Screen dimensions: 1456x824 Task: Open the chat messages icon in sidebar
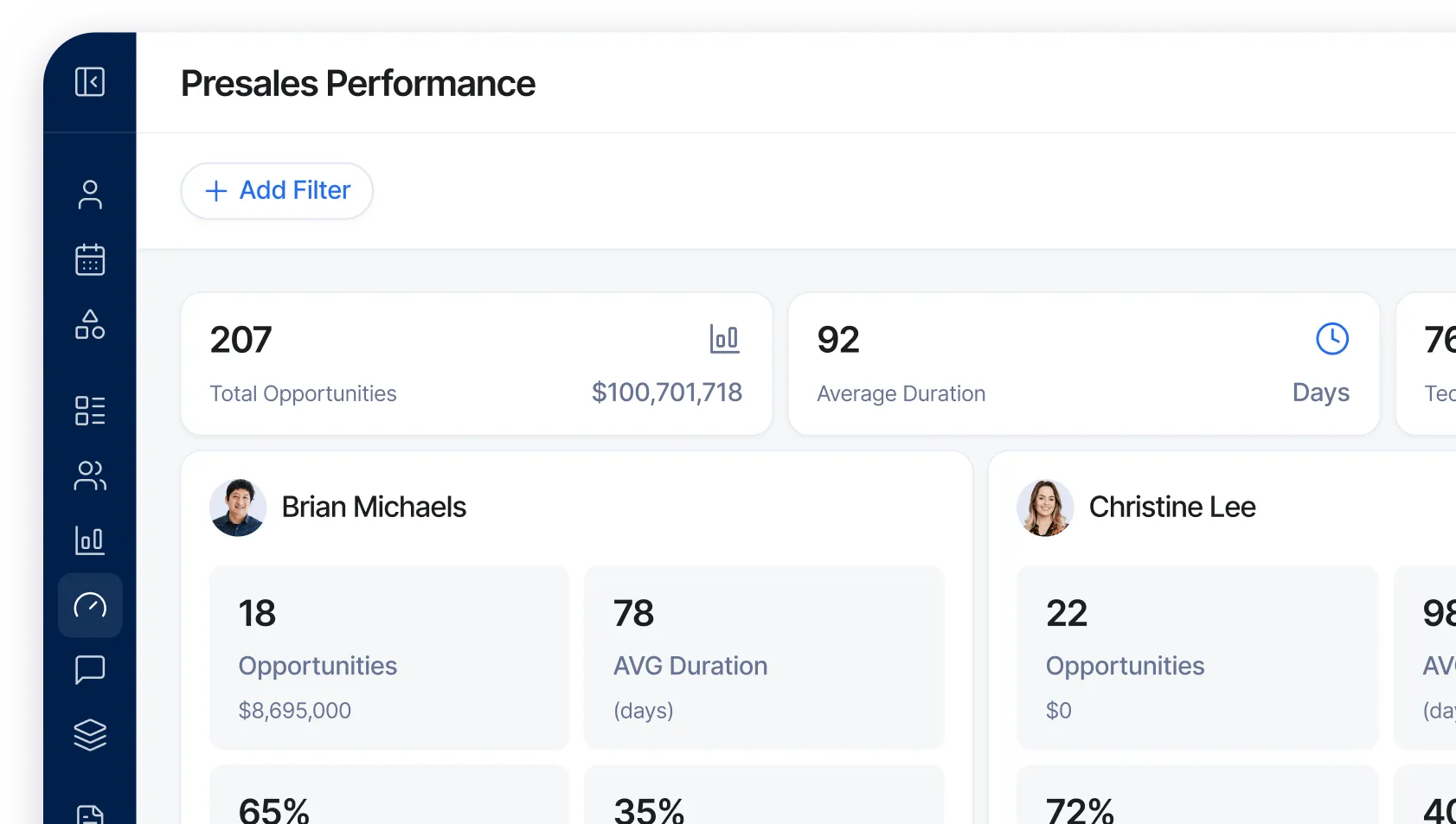(90, 671)
